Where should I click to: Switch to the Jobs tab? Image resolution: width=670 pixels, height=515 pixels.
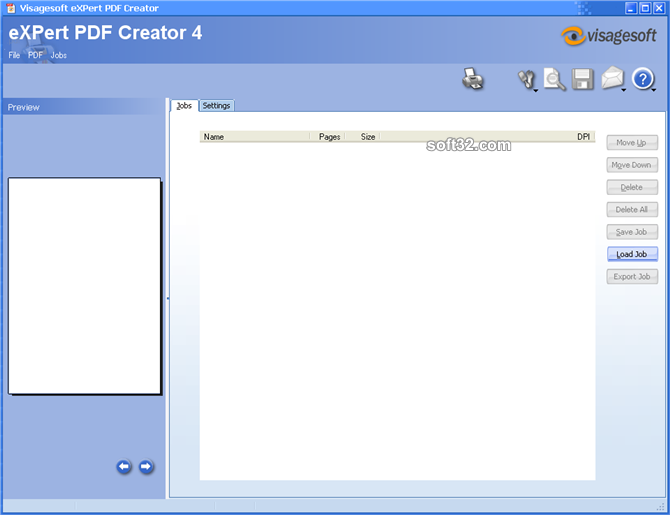(184, 106)
